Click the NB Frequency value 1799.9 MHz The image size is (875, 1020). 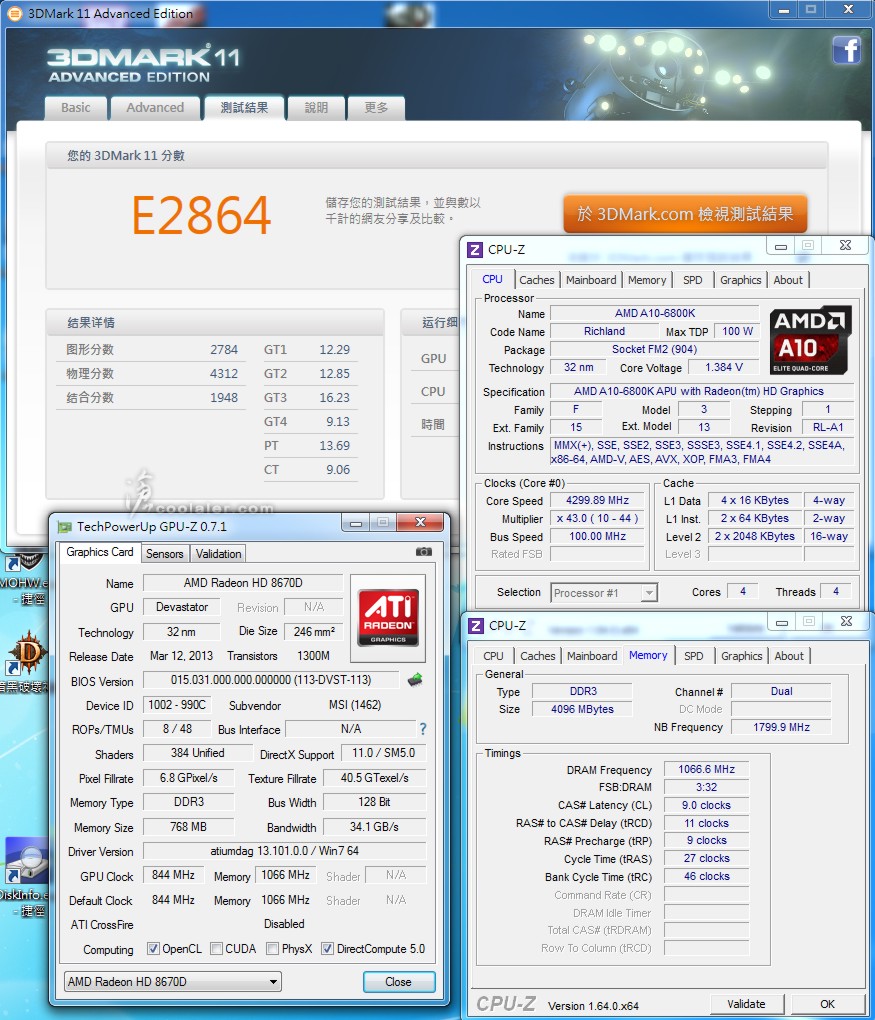(x=781, y=727)
